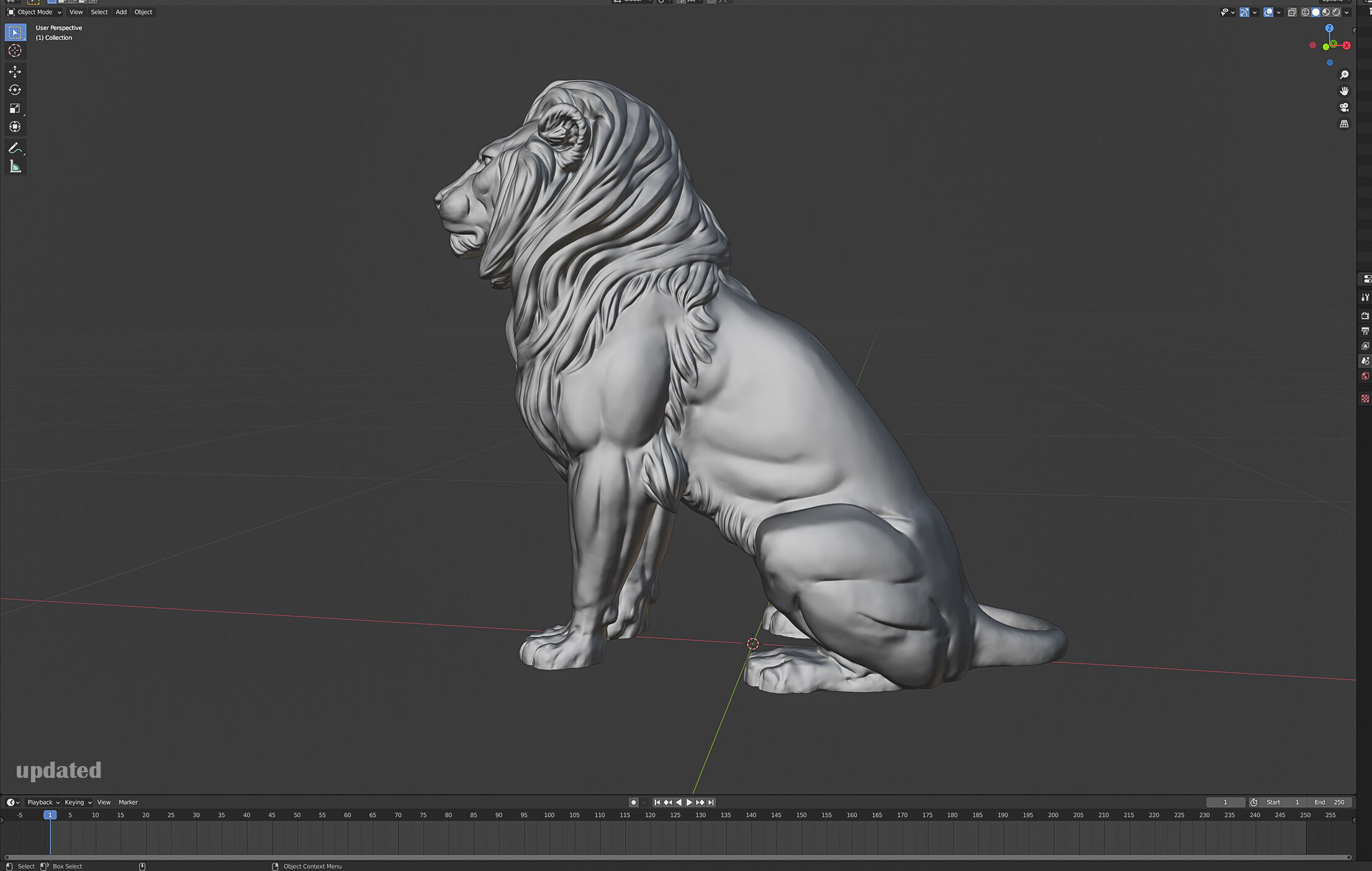Choose the Scale tool
The width and height of the screenshot is (1372, 871).
(15, 109)
